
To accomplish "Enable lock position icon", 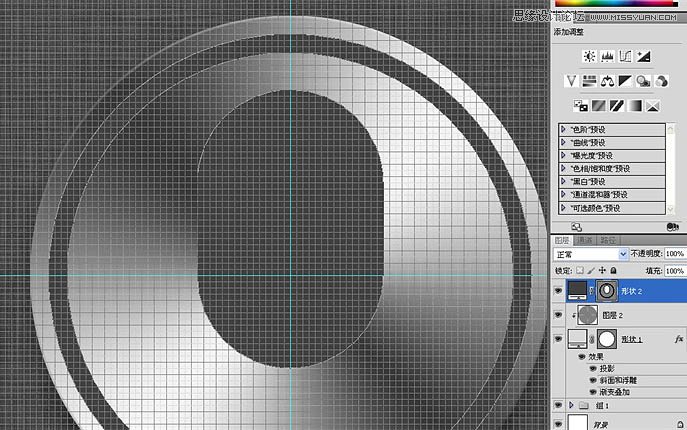I will [602, 271].
